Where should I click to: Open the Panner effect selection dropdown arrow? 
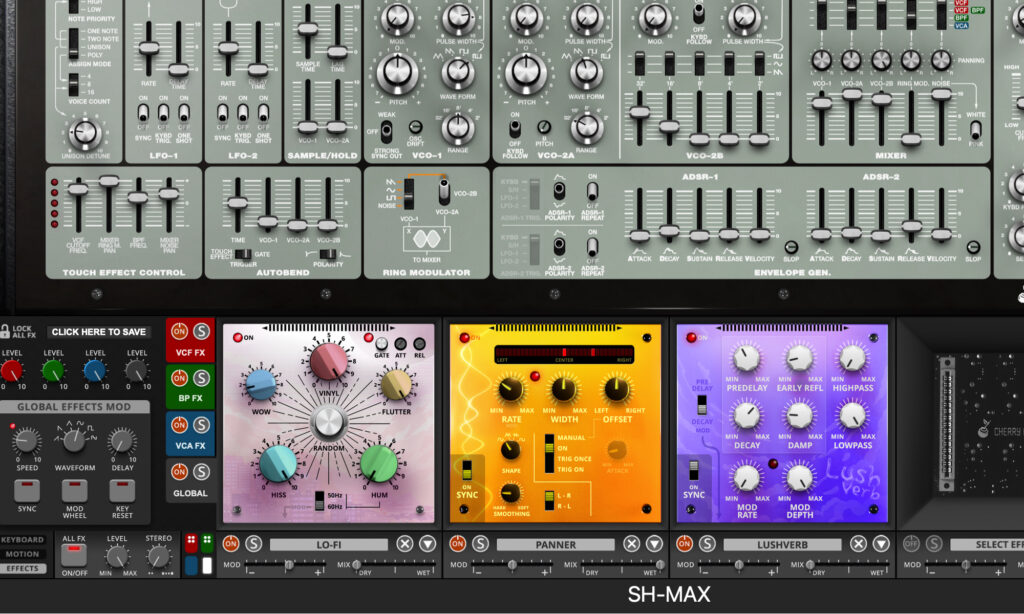pyautogui.click(x=654, y=544)
